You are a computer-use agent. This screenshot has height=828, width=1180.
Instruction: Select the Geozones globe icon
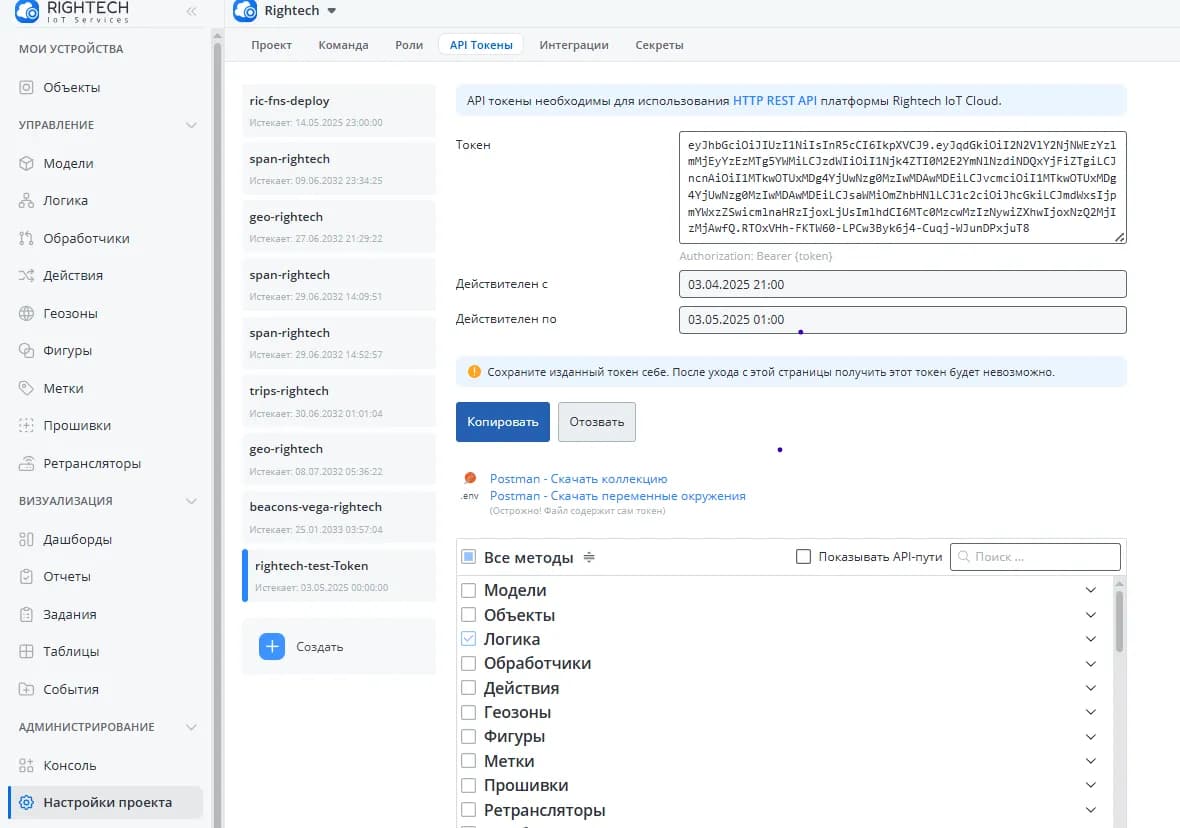point(27,313)
